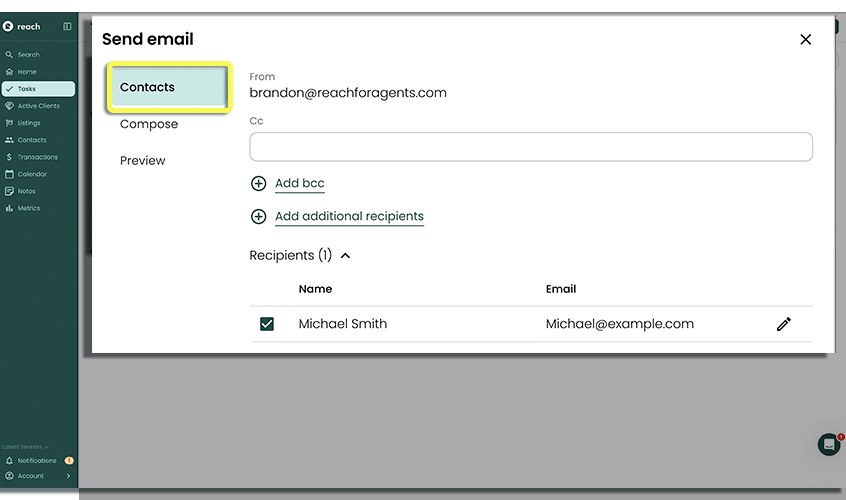Collapse the Recipients (1) list
This screenshot has width=846, height=500.
click(346, 256)
